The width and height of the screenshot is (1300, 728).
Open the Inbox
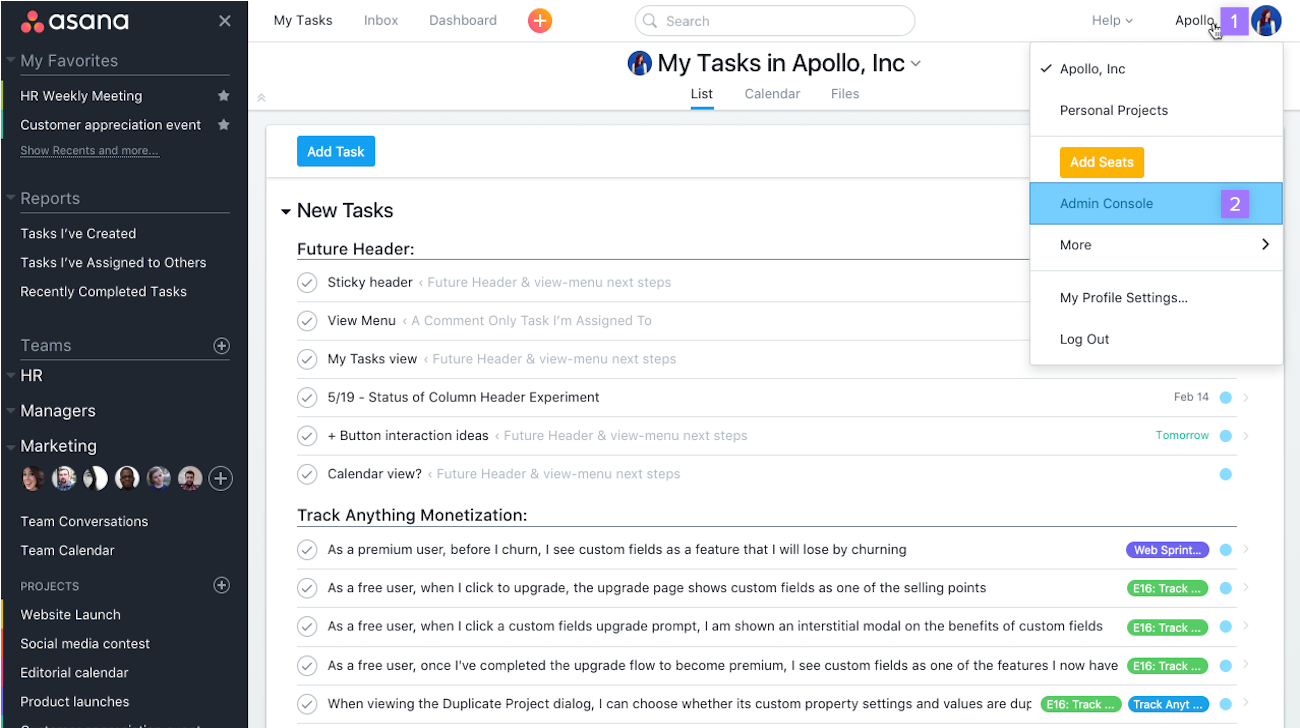381,21
